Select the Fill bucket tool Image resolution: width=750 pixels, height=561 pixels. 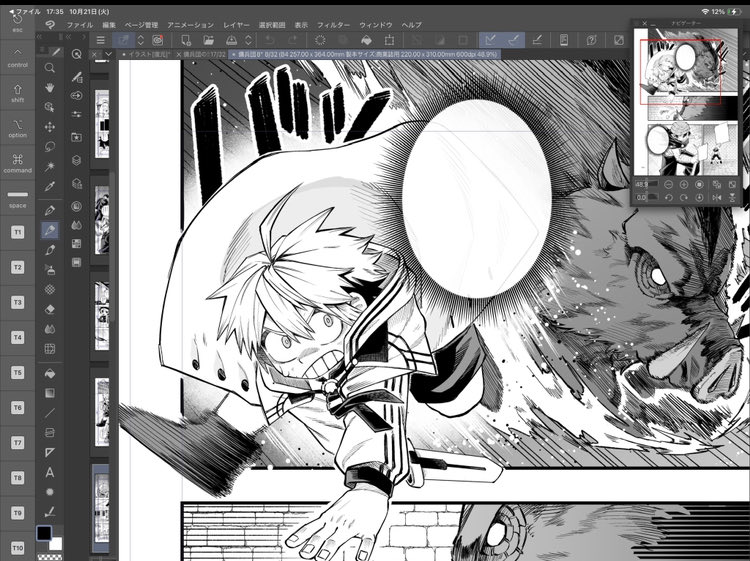tap(50, 374)
